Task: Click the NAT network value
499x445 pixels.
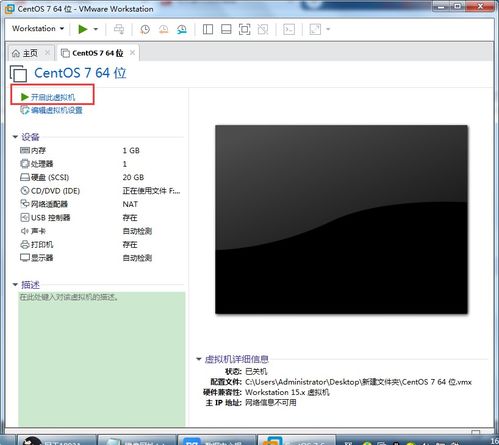Action: [x=130, y=204]
